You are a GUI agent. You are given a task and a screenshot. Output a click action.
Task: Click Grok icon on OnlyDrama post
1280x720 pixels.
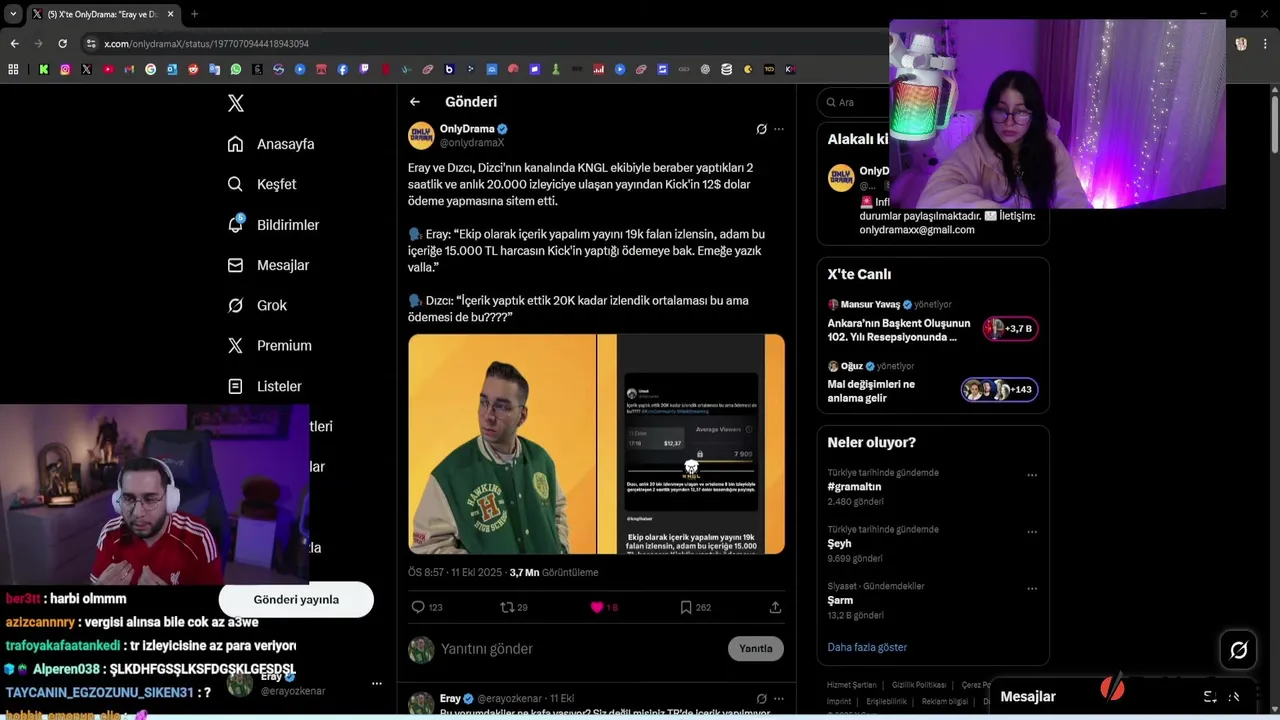(x=761, y=129)
